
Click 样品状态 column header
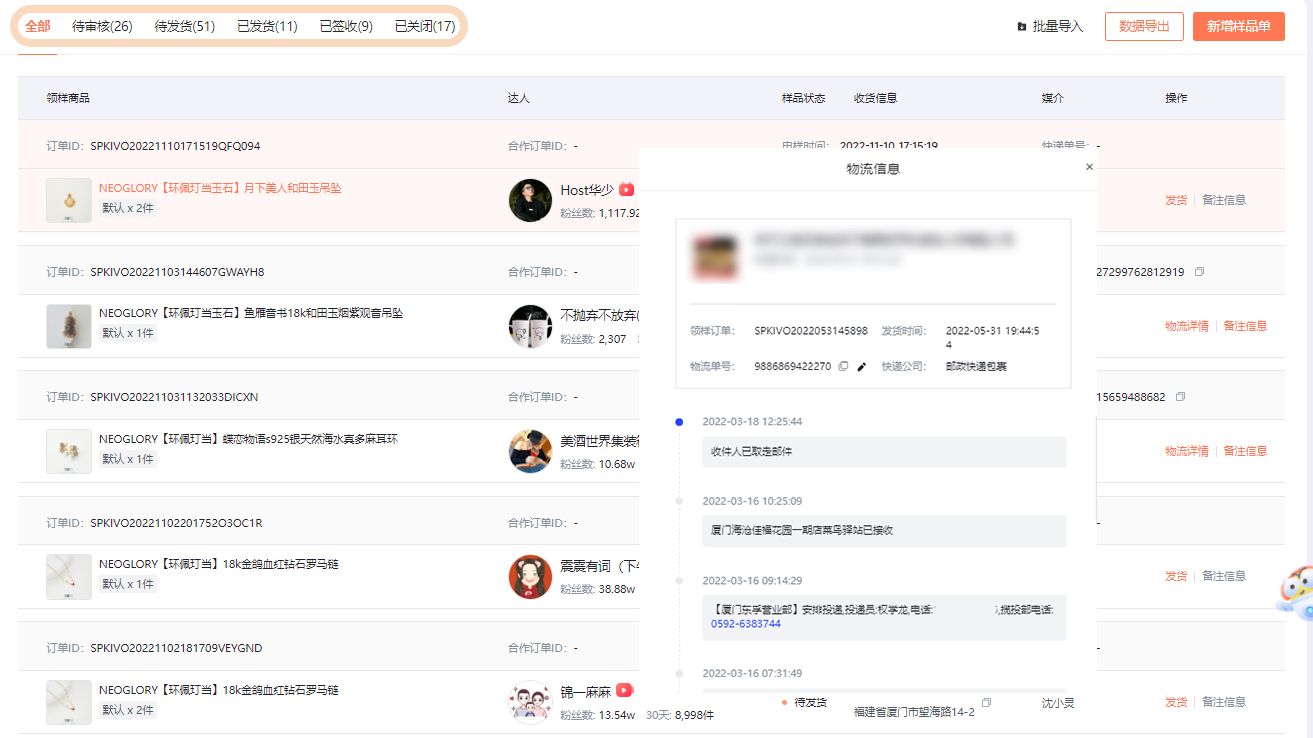(803, 98)
